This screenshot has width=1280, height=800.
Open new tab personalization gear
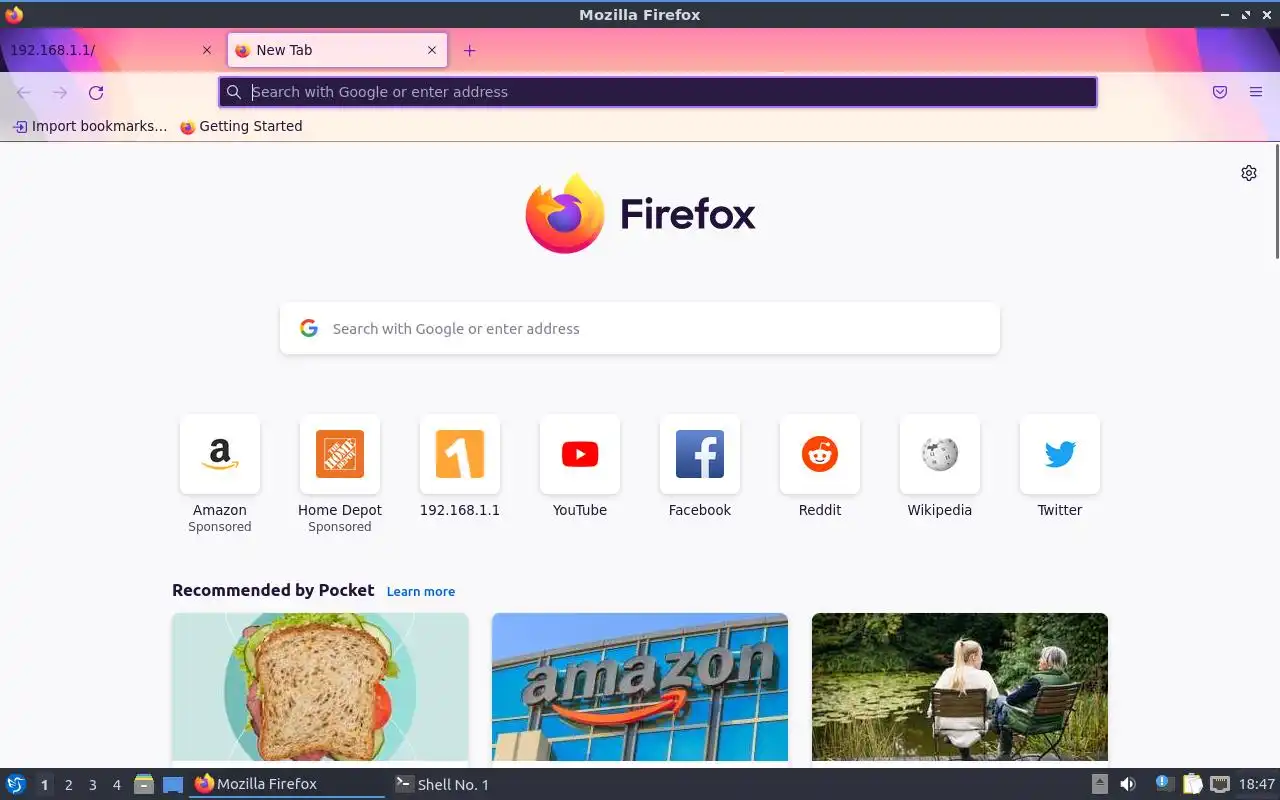pos(1249,173)
